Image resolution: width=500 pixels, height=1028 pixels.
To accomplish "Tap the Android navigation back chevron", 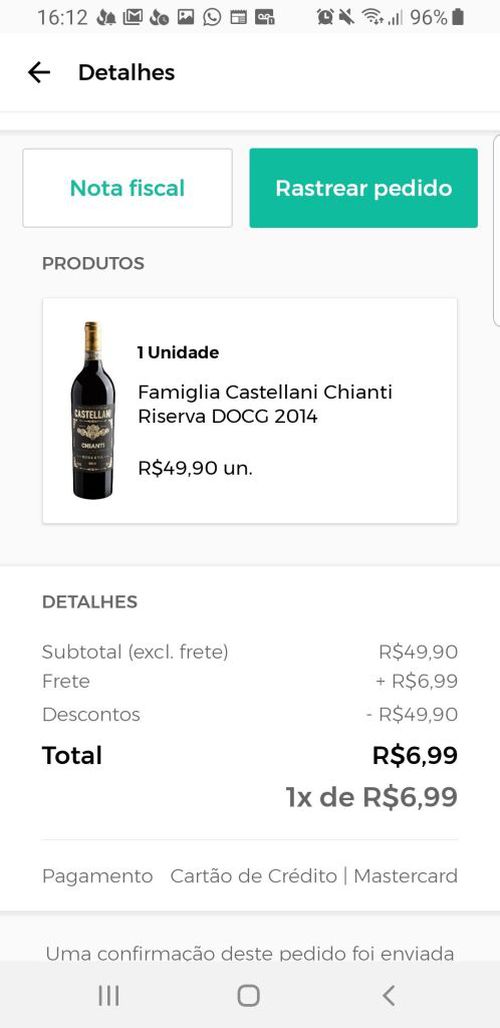I will [x=389, y=995].
